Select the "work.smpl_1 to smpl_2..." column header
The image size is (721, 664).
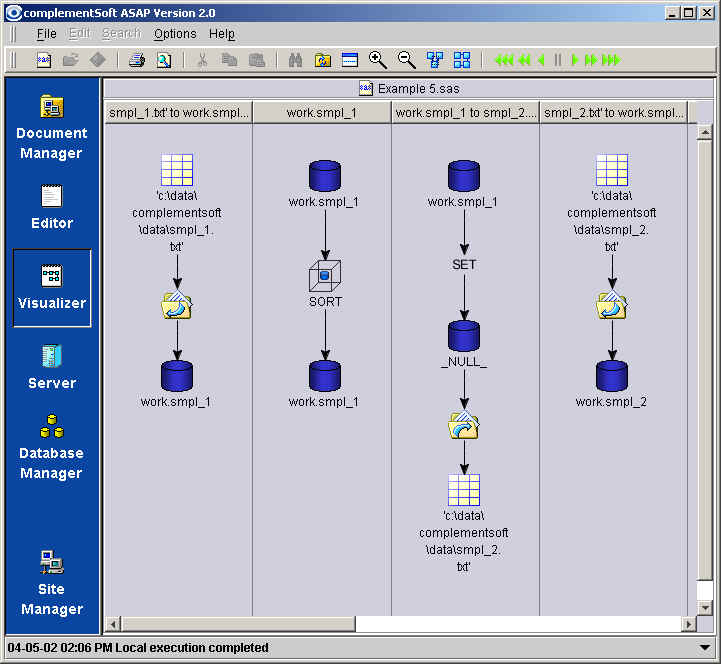pyautogui.click(x=465, y=113)
